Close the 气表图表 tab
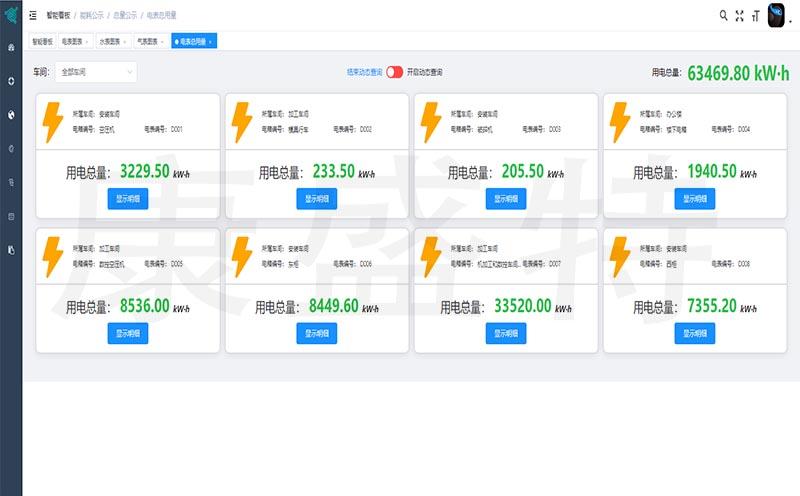 pos(162,42)
